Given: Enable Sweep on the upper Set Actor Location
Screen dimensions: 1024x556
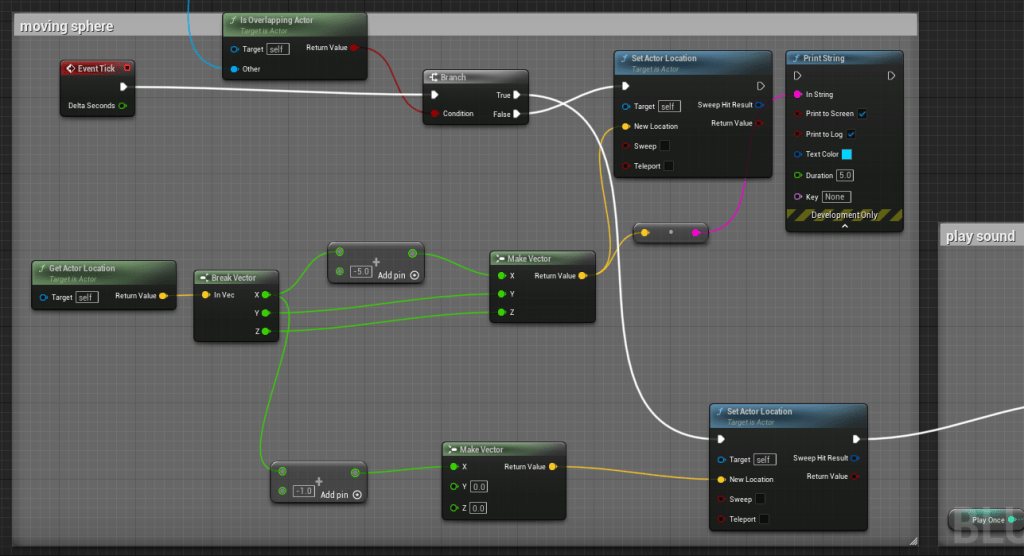Looking at the screenshot, I should (x=665, y=146).
